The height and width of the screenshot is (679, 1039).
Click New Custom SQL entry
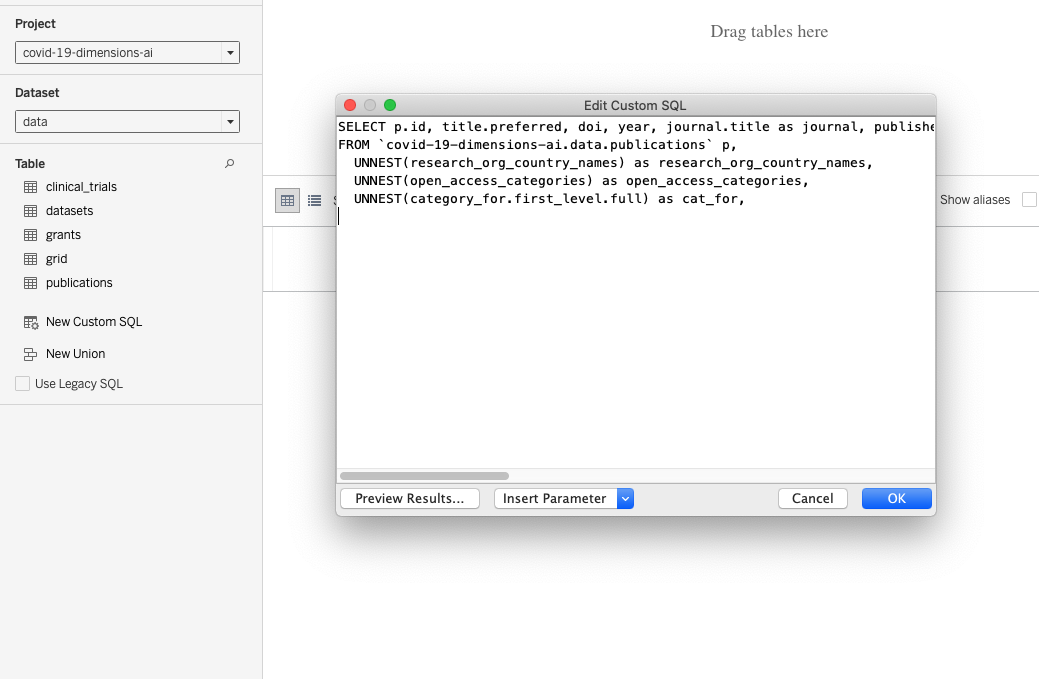click(x=94, y=322)
